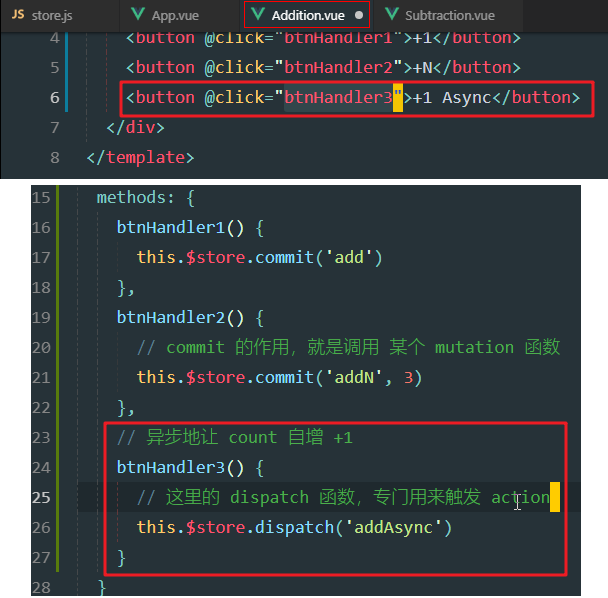Viewport: 608px width, 598px height.
Task: Go to the Subtraction.vue tab
Action: click(450, 16)
